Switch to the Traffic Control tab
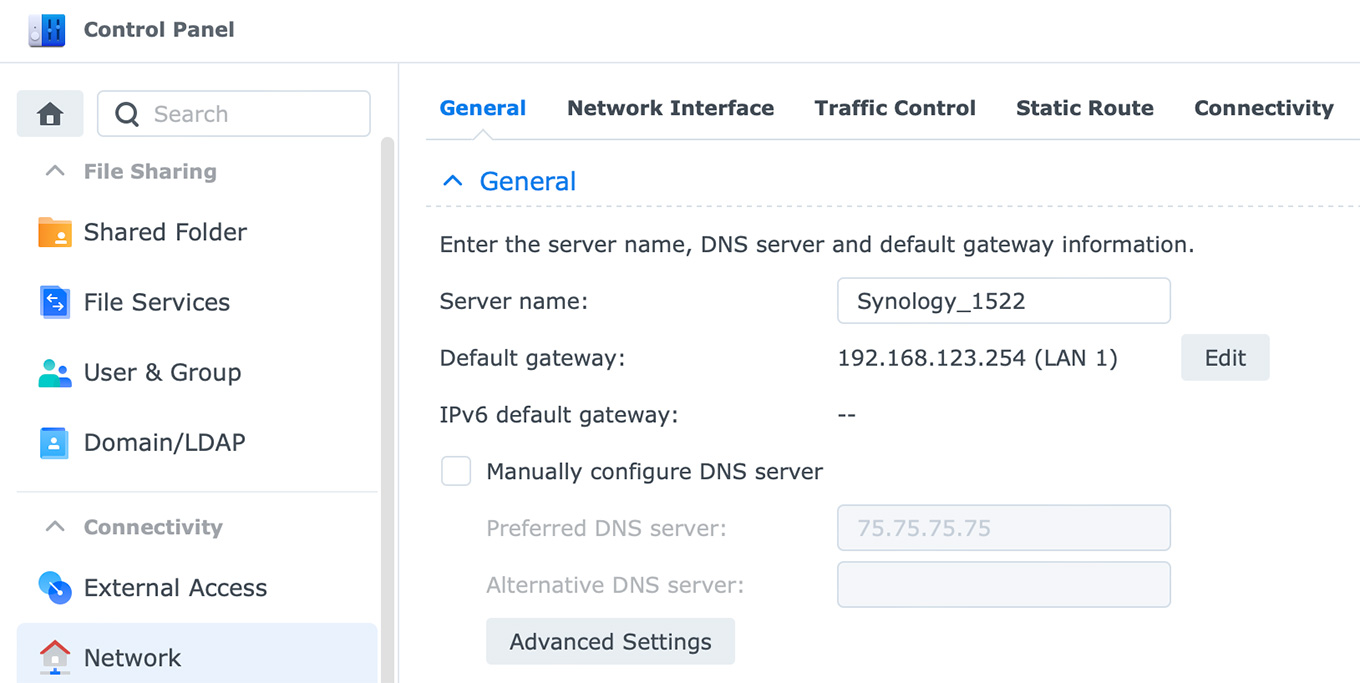 [x=894, y=108]
